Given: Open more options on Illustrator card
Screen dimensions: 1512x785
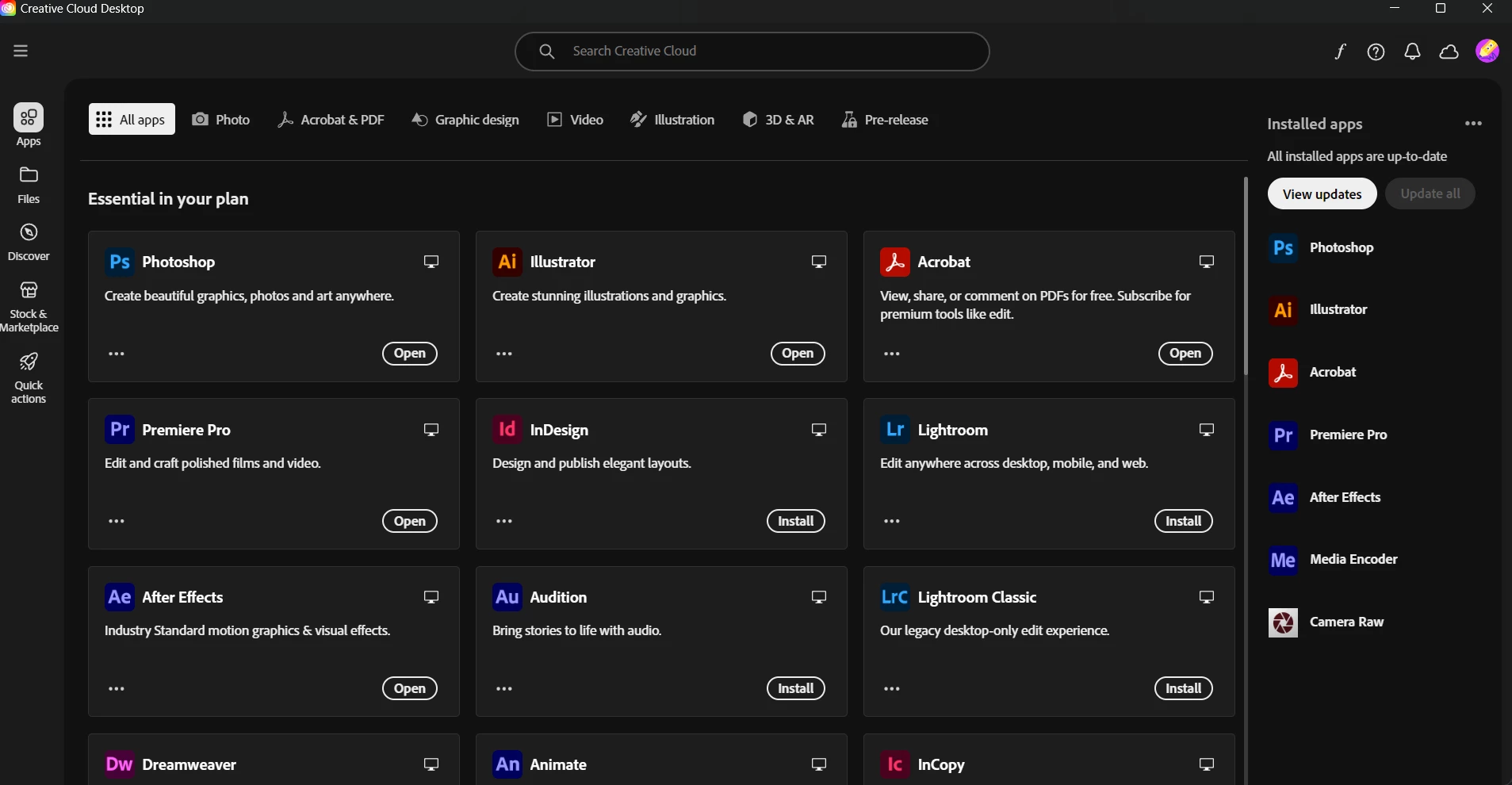Looking at the screenshot, I should click(504, 354).
